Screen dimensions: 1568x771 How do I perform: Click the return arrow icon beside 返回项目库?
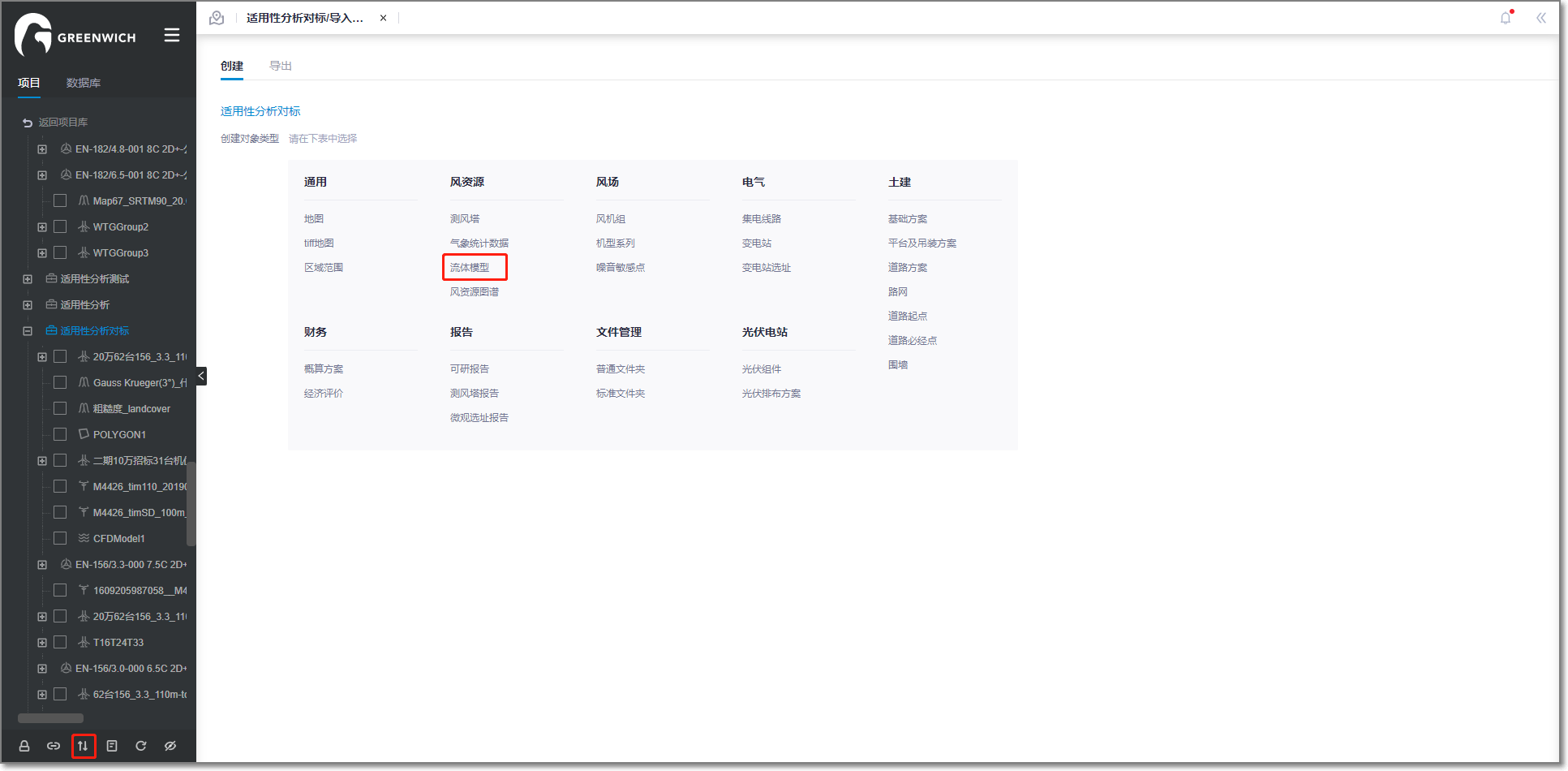coord(28,123)
